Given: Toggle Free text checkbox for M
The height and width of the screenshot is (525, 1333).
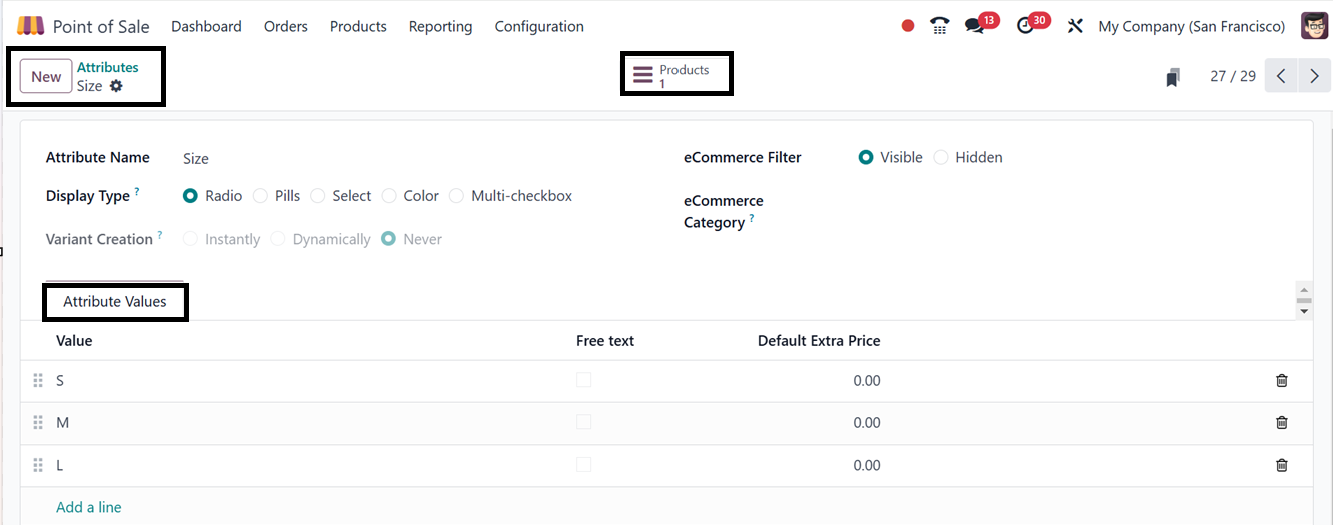Looking at the screenshot, I should point(583,423).
